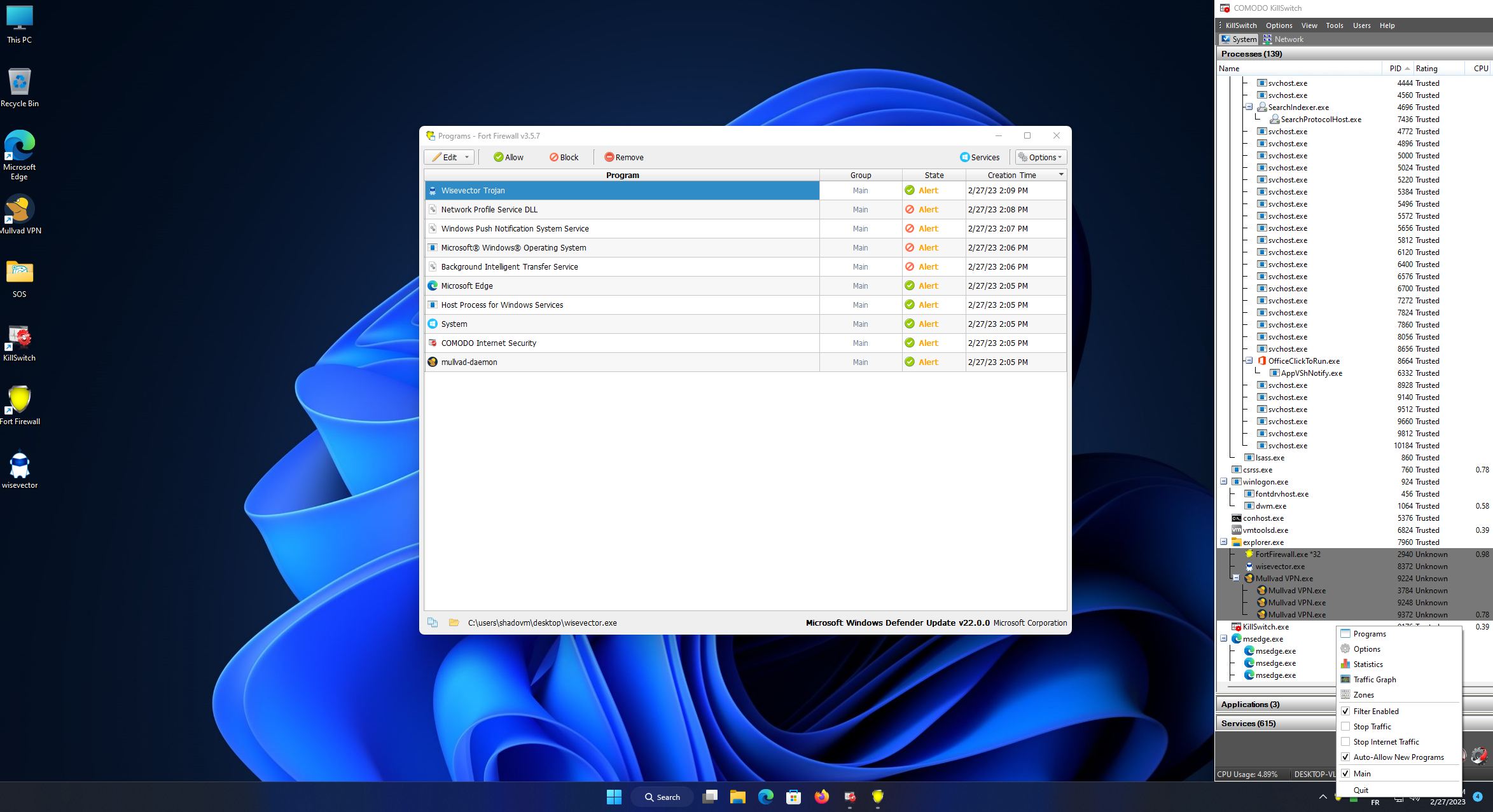This screenshot has width=1493, height=812.
Task: Open the Users menu in KillSwitch
Action: pyautogui.click(x=1362, y=25)
